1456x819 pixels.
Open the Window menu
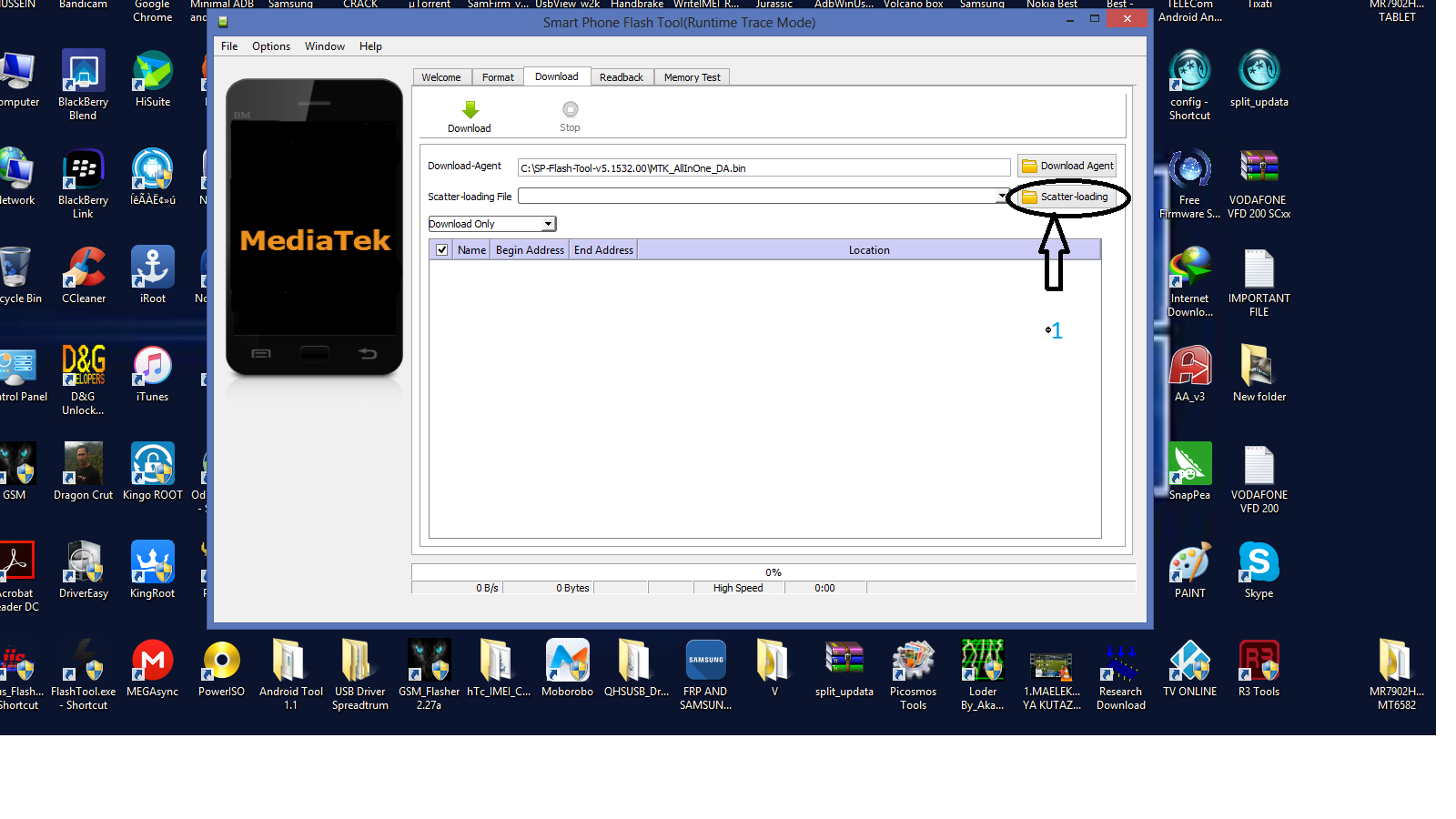[x=325, y=46]
